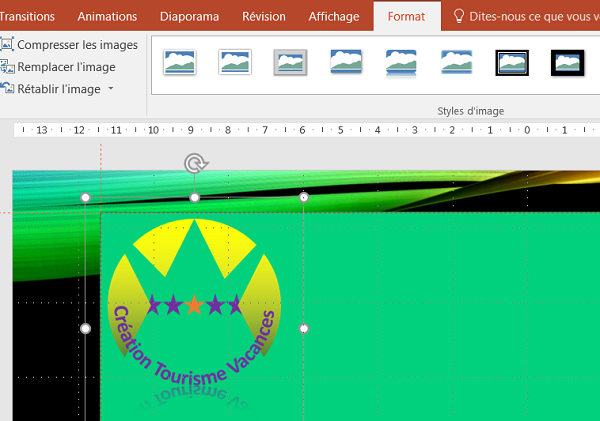Click the Compresser les images icon

[7, 44]
